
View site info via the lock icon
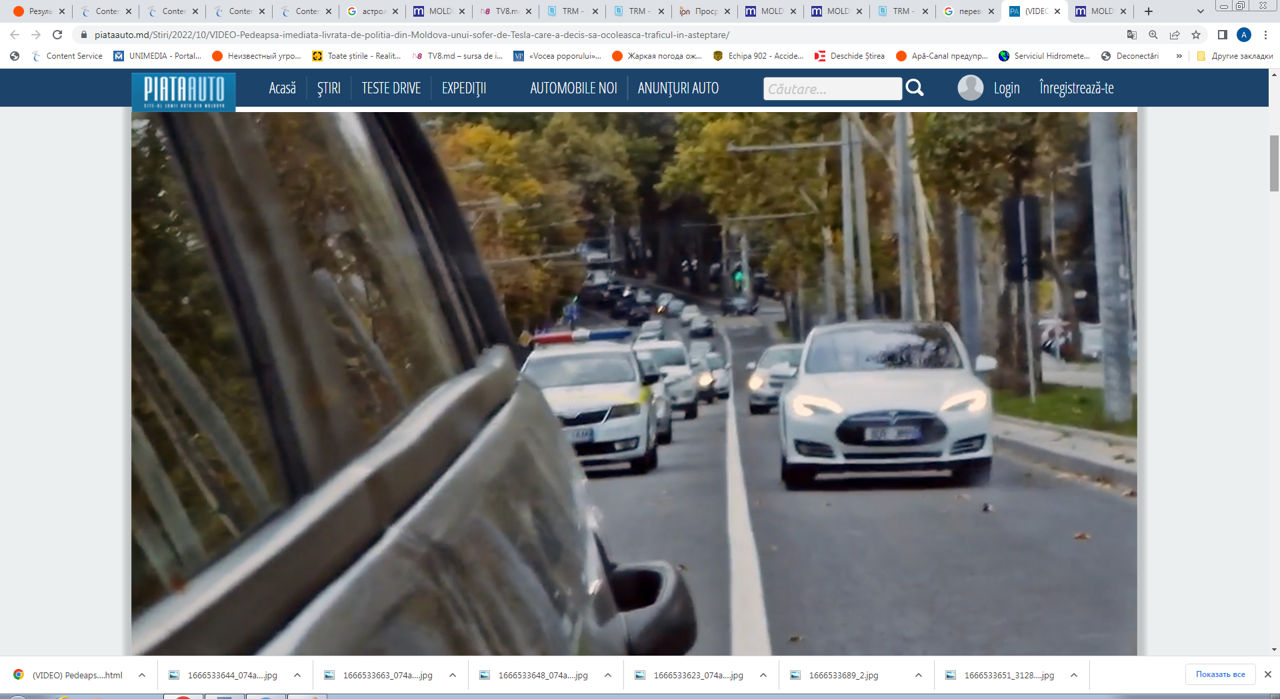coord(84,34)
